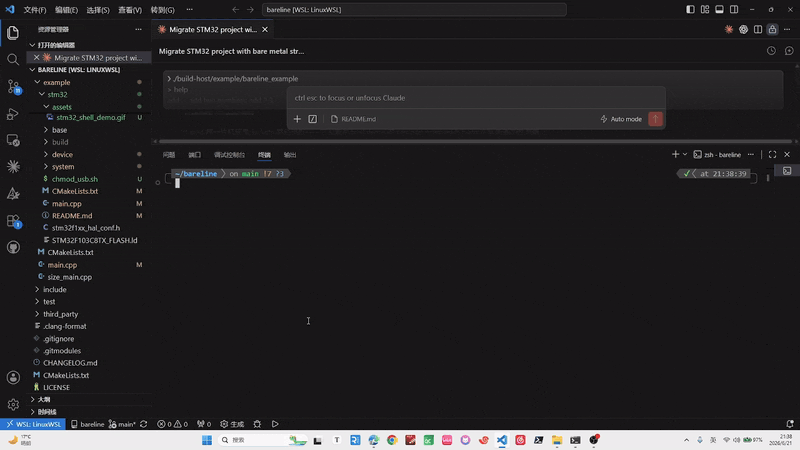This screenshot has width=800, height=450.
Task: Open the 查看(V) menu
Action: click(x=130, y=10)
